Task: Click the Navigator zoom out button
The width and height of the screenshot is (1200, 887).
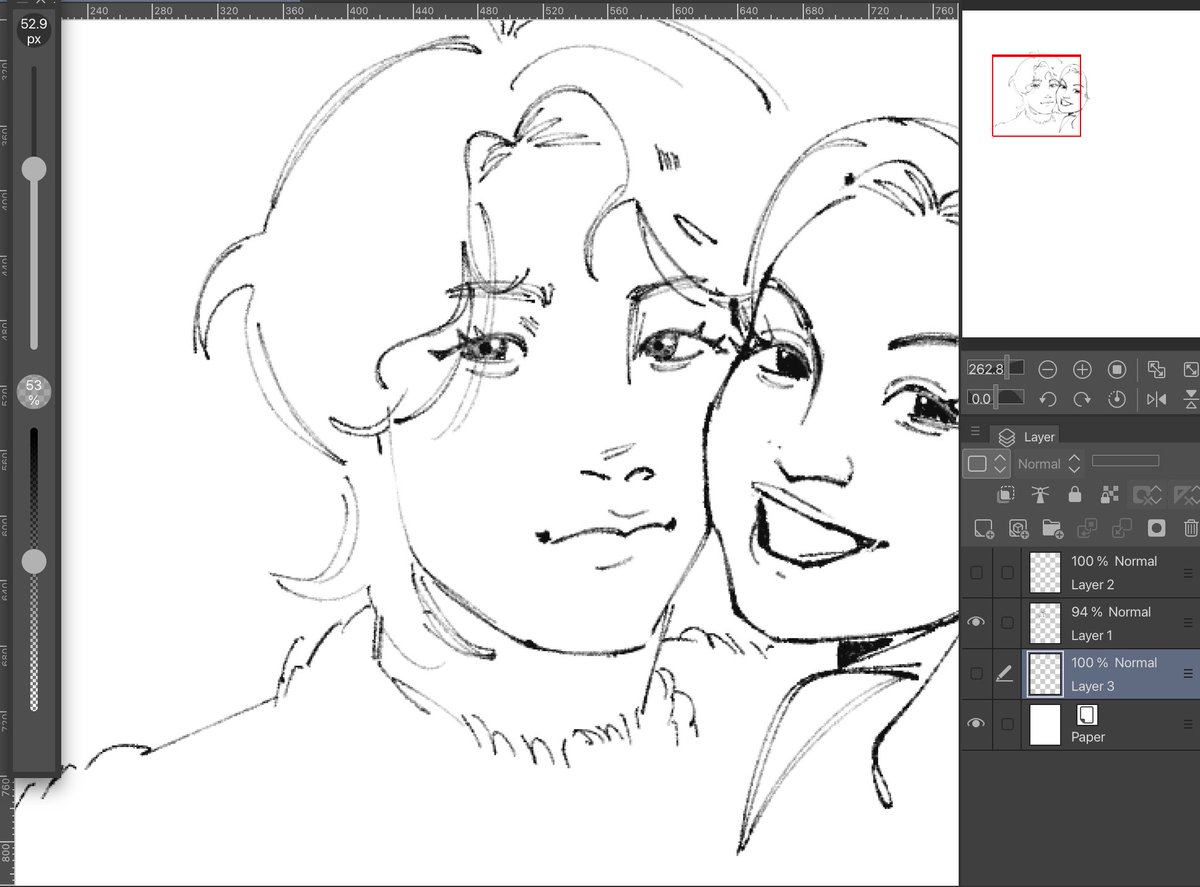Action: point(1047,369)
